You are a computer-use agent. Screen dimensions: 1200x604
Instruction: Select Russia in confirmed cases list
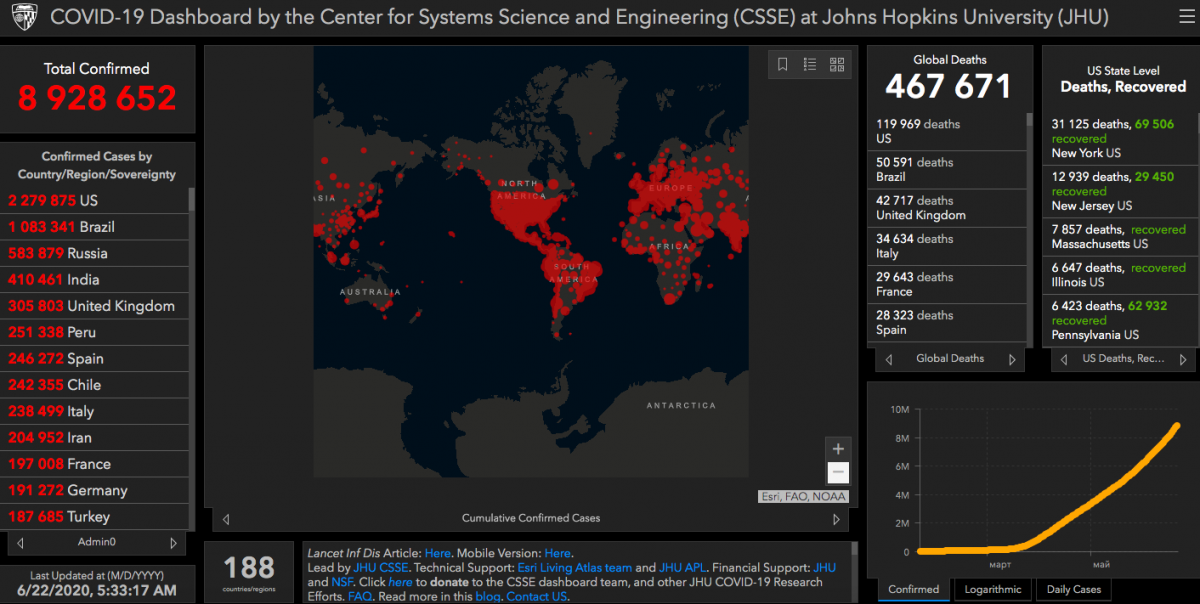(94, 253)
